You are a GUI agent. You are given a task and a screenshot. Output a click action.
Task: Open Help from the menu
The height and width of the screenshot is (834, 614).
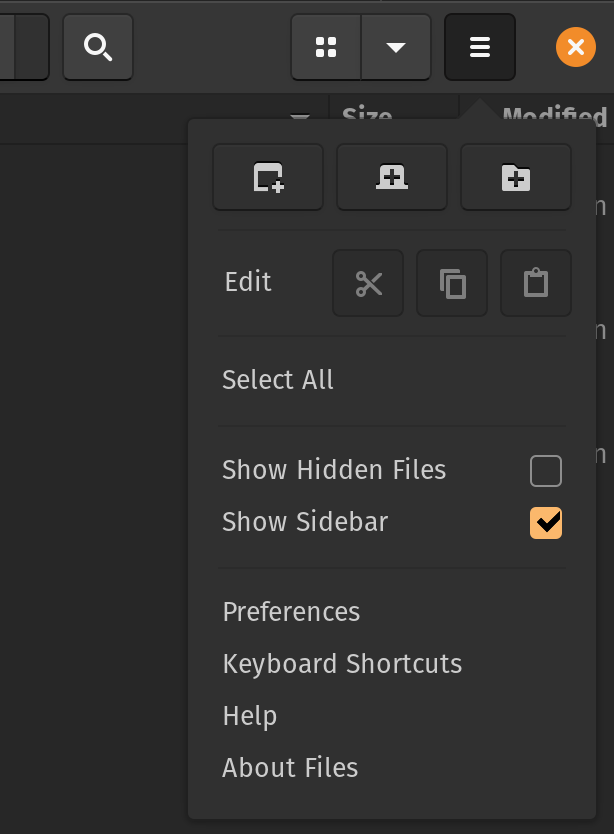coord(250,715)
